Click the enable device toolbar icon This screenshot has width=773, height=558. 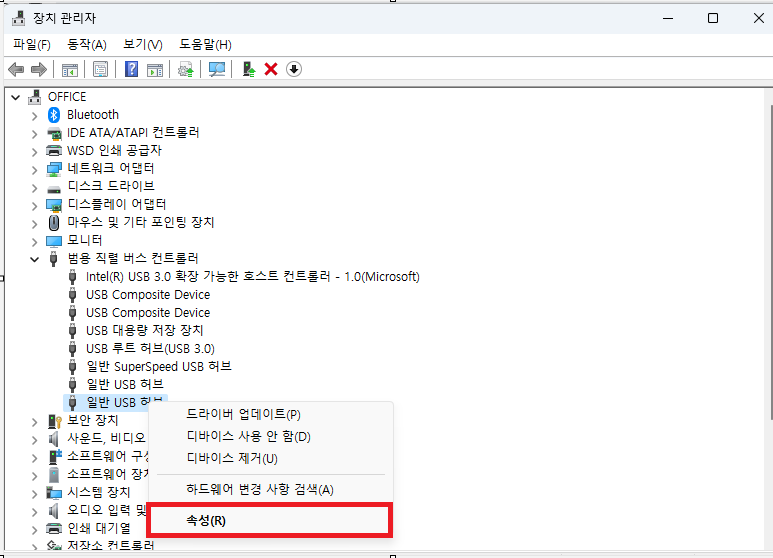(x=249, y=70)
